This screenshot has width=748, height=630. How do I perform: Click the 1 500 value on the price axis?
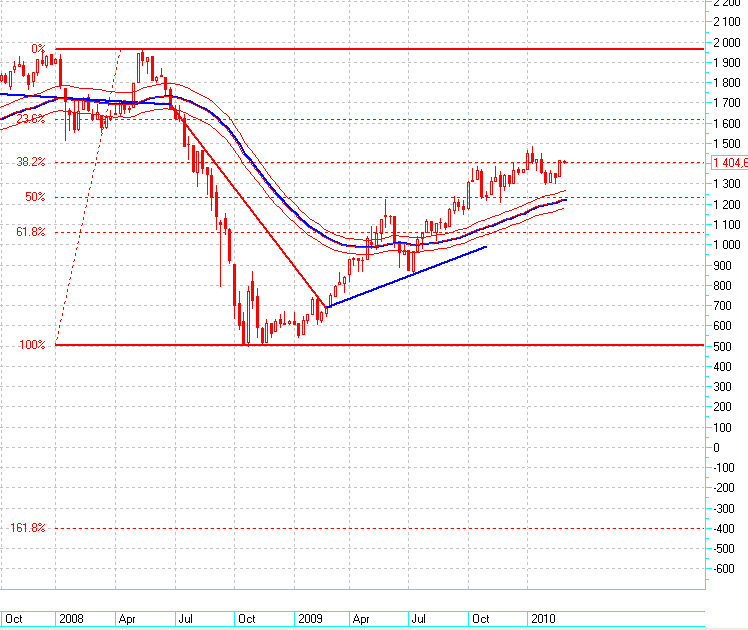727,144
